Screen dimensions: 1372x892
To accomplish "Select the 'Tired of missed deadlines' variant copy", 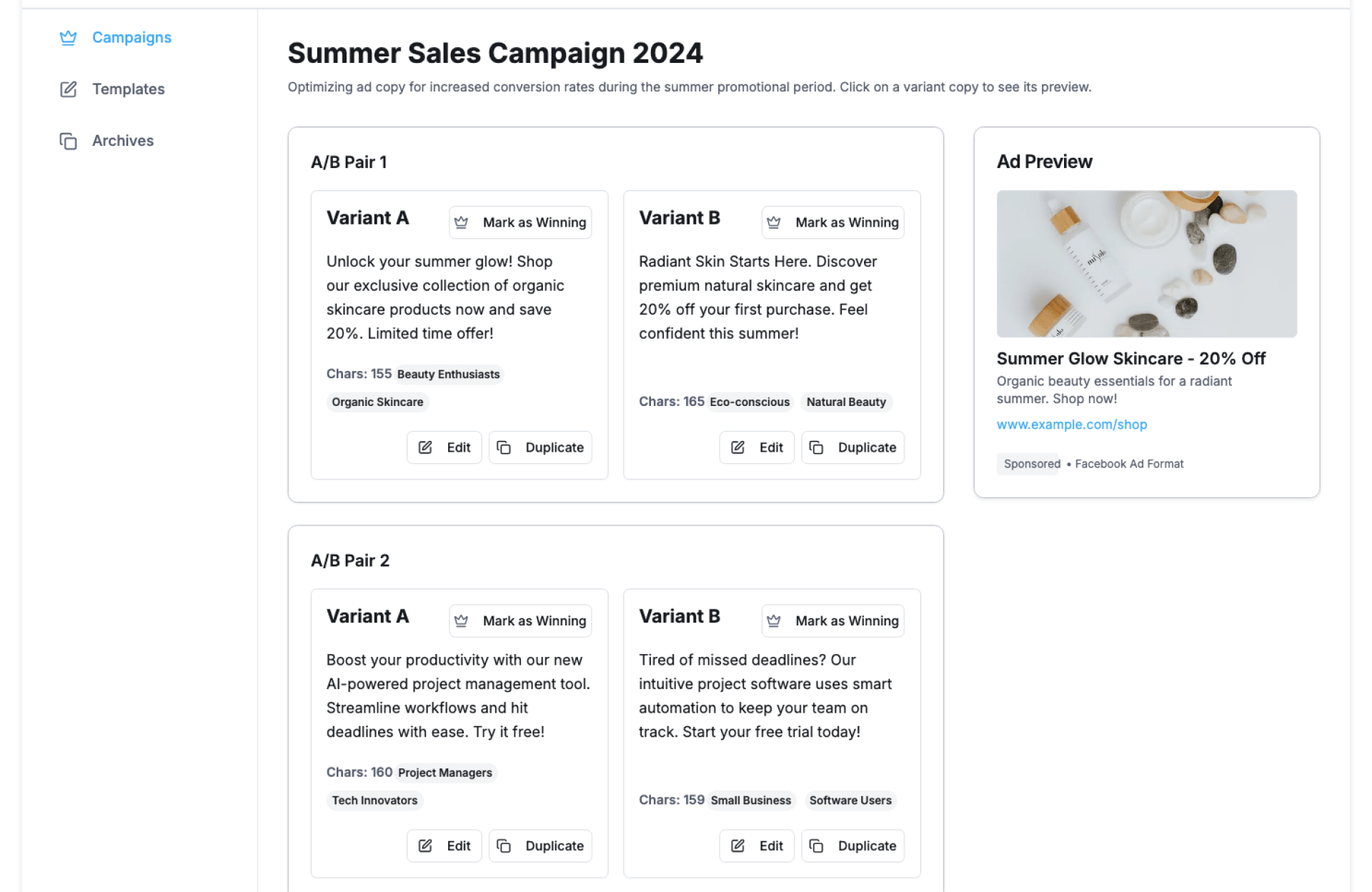I will coord(765,695).
